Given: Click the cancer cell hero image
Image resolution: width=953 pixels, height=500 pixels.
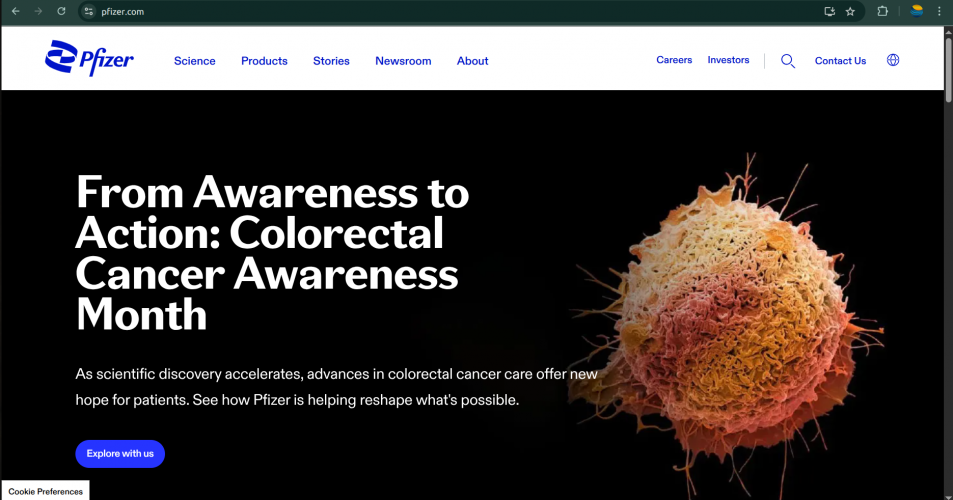Looking at the screenshot, I should [x=726, y=328].
